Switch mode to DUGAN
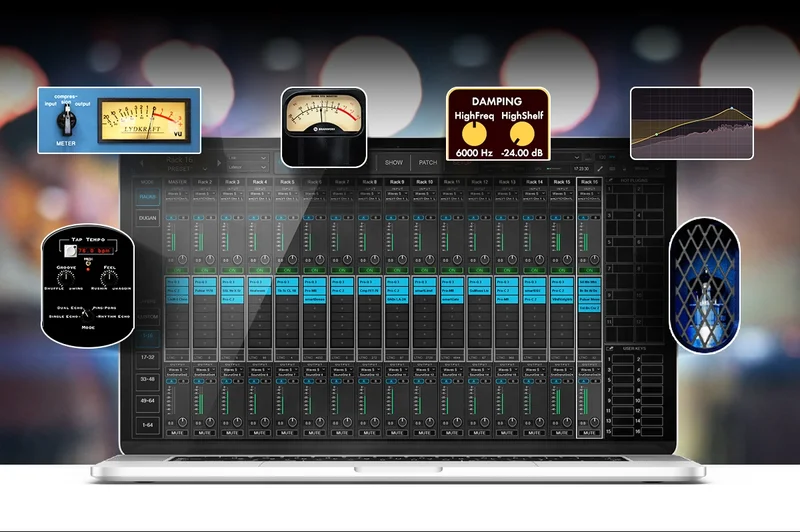This screenshot has height=532, width=800. [147, 218]
